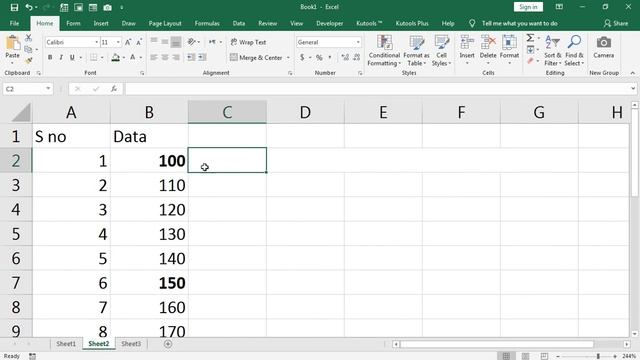Viewport: 640px width, 360px height.
Task: Click the Fill Color paint bucket
Action: tap(116, 58)
